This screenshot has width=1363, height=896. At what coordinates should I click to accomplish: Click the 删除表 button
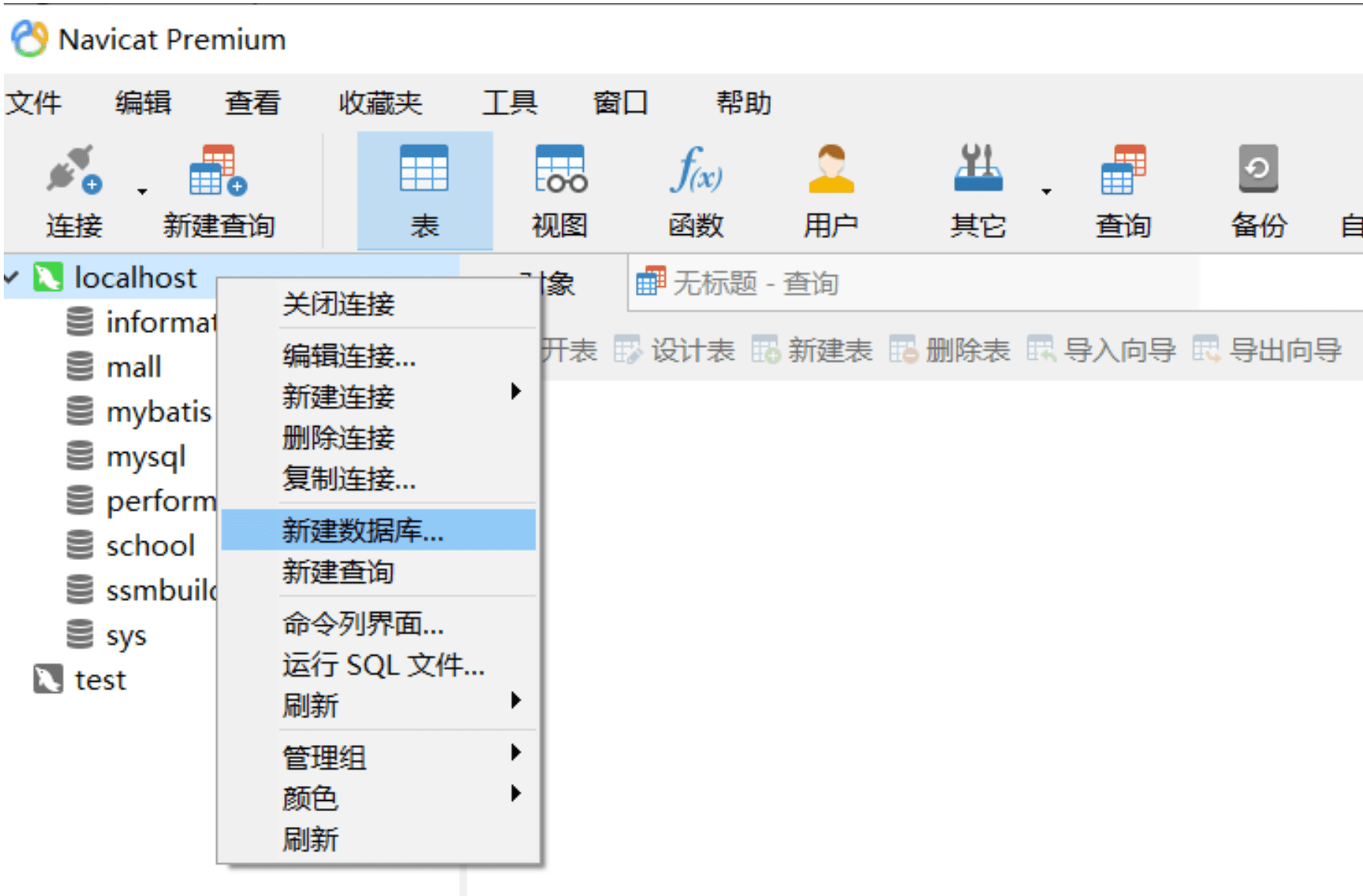point(949,349)
